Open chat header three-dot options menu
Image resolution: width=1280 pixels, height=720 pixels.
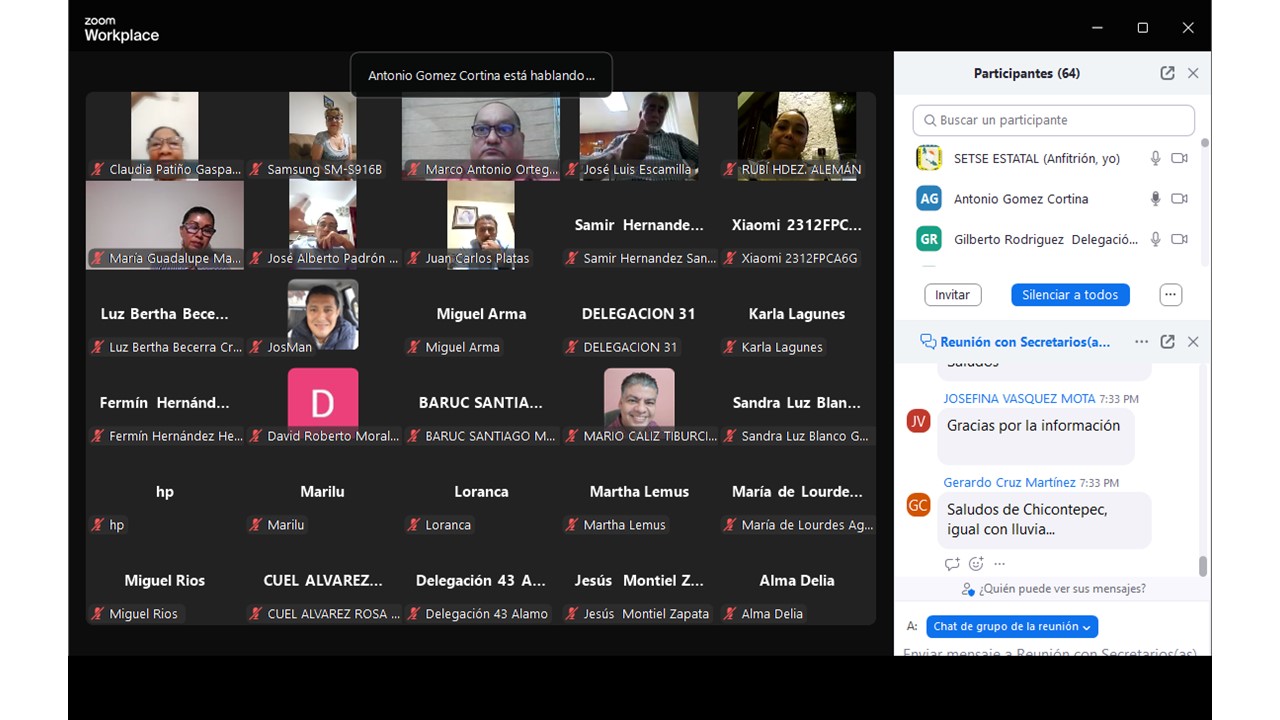click(1141, 342)
